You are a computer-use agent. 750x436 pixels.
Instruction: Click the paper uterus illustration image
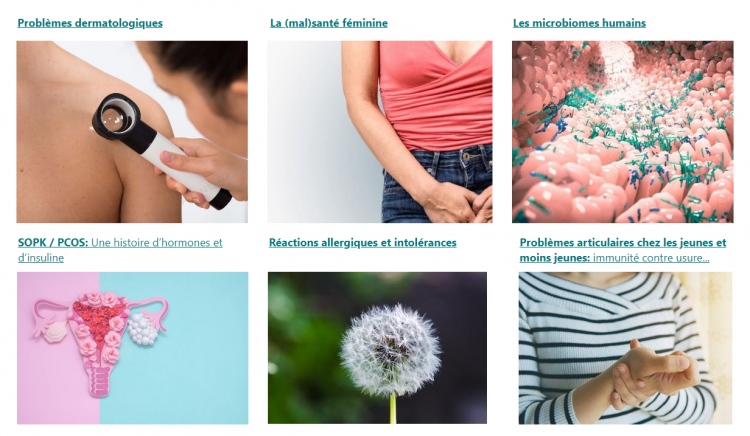pyautogui.click(x=132, y=348)
